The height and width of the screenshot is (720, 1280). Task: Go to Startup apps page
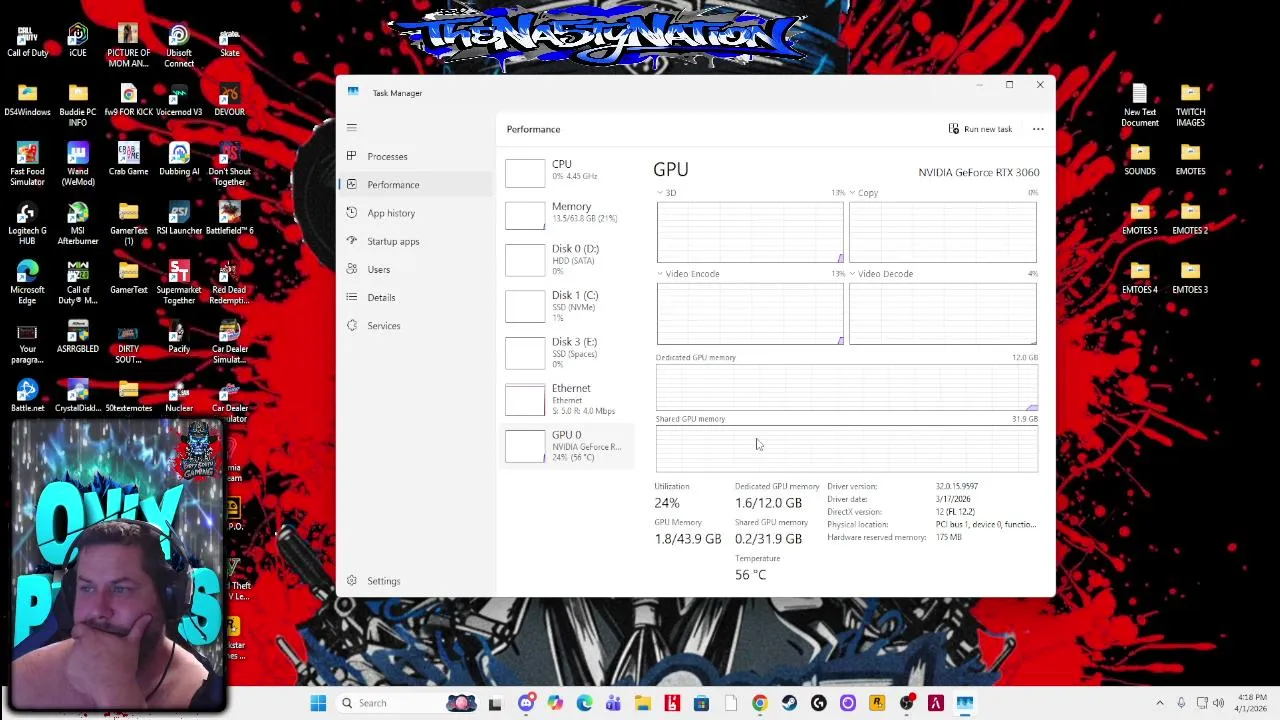414,241
